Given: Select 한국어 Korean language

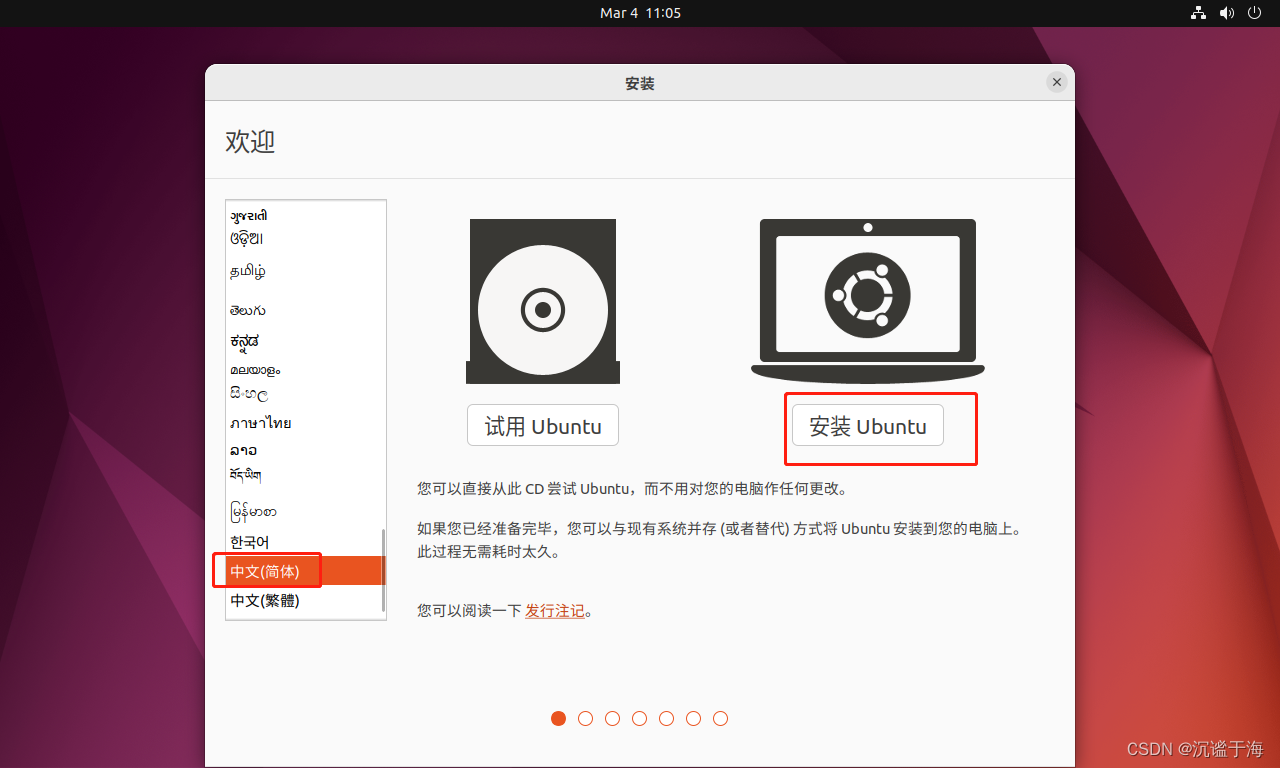Looking at the screenshot, I should 305,542.
